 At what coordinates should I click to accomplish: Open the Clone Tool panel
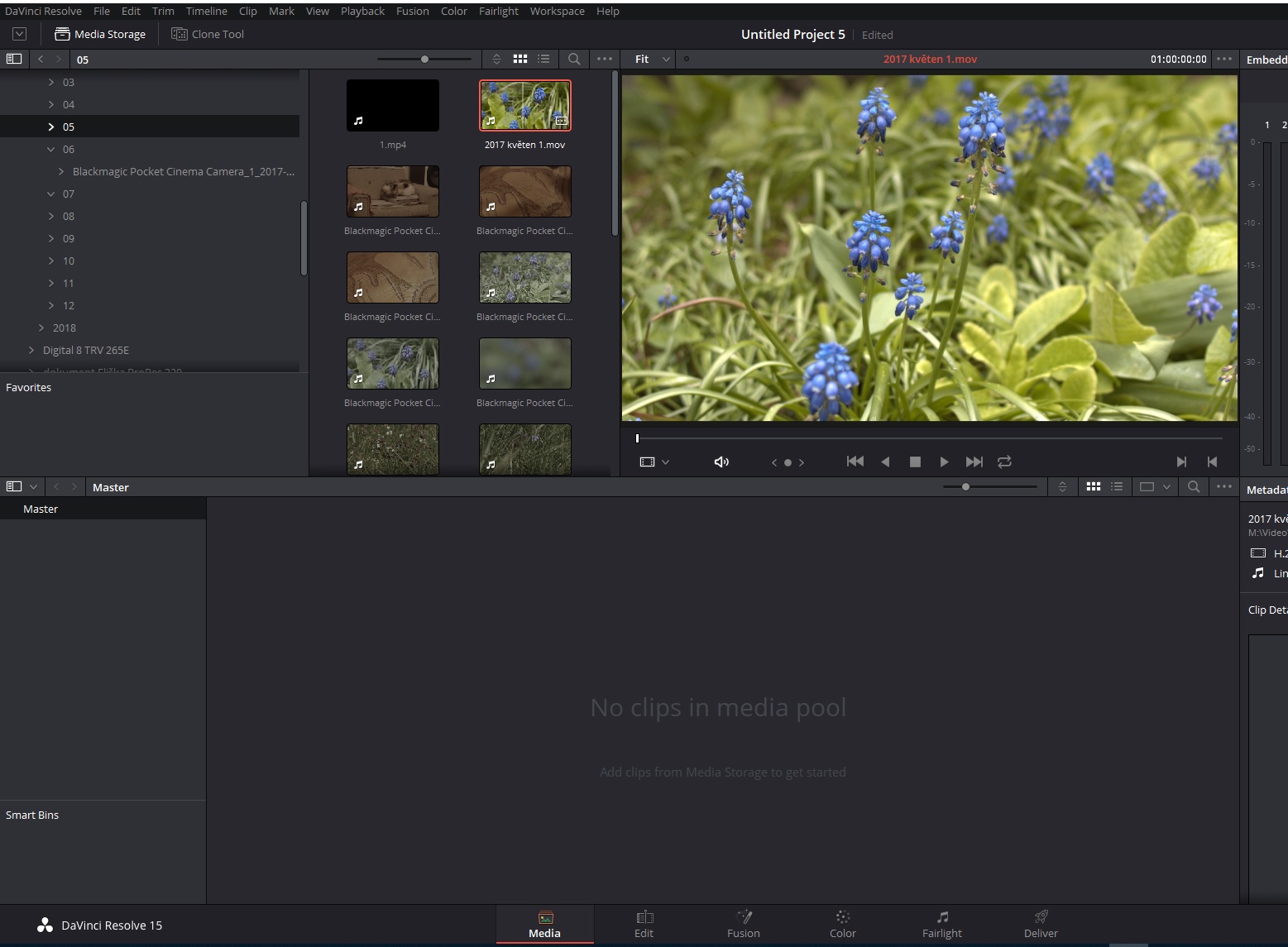click(x=208, y=34)
